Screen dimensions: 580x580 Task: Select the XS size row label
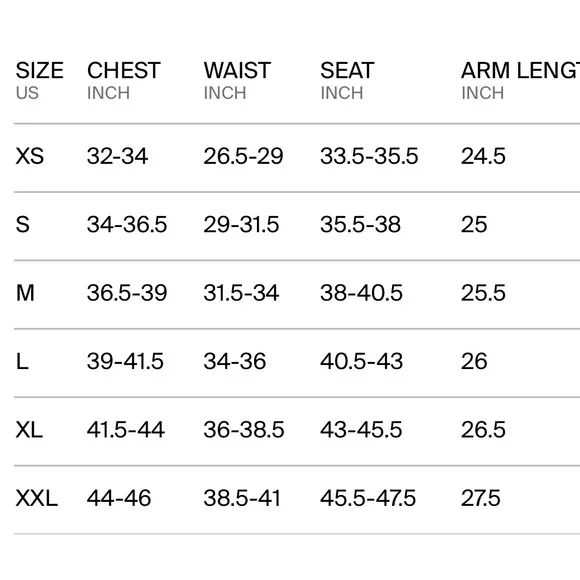30,156
